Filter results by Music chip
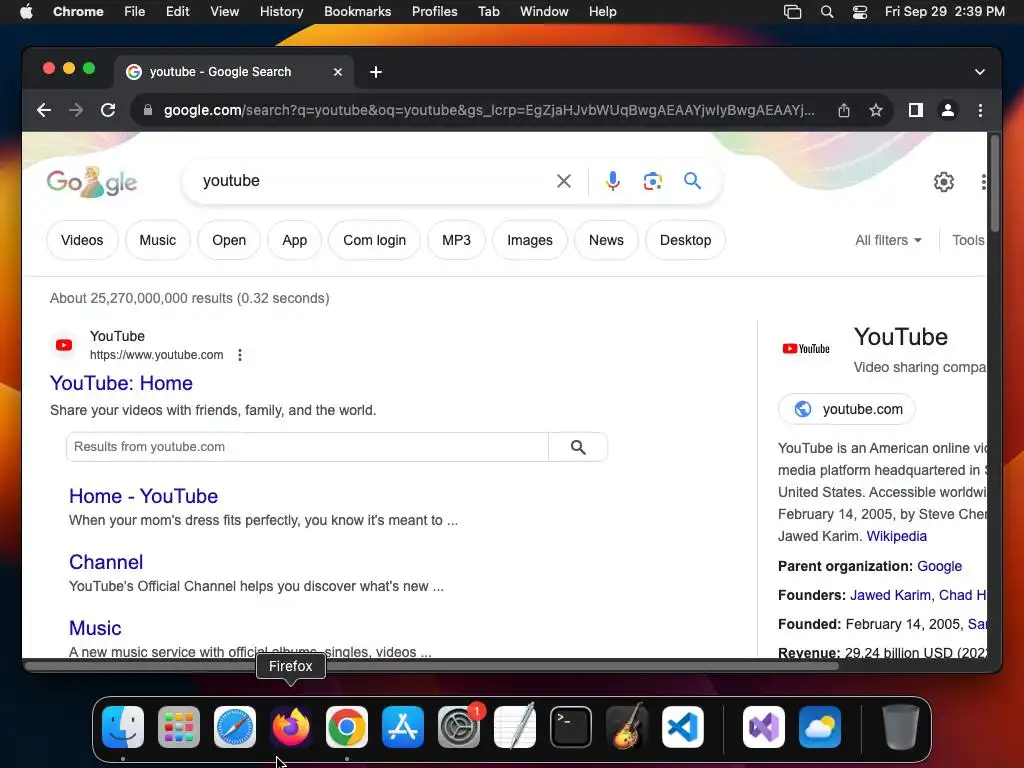Screen dimensions: 1024x768 point(157,240)
